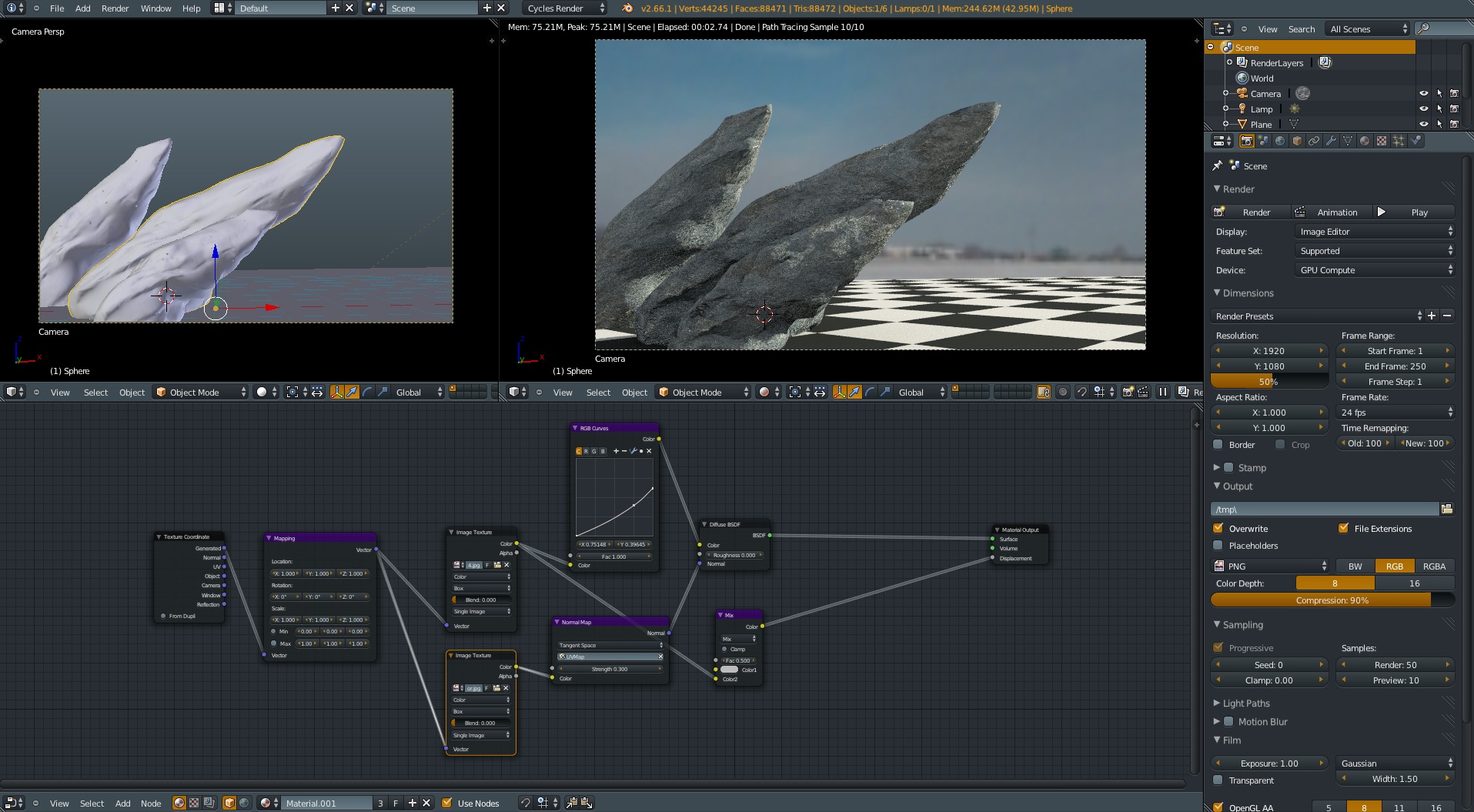This screenshot has height=812, width=1474.
Task: Uncheck Use Nodes in node editor header
Action: (446, 803)
